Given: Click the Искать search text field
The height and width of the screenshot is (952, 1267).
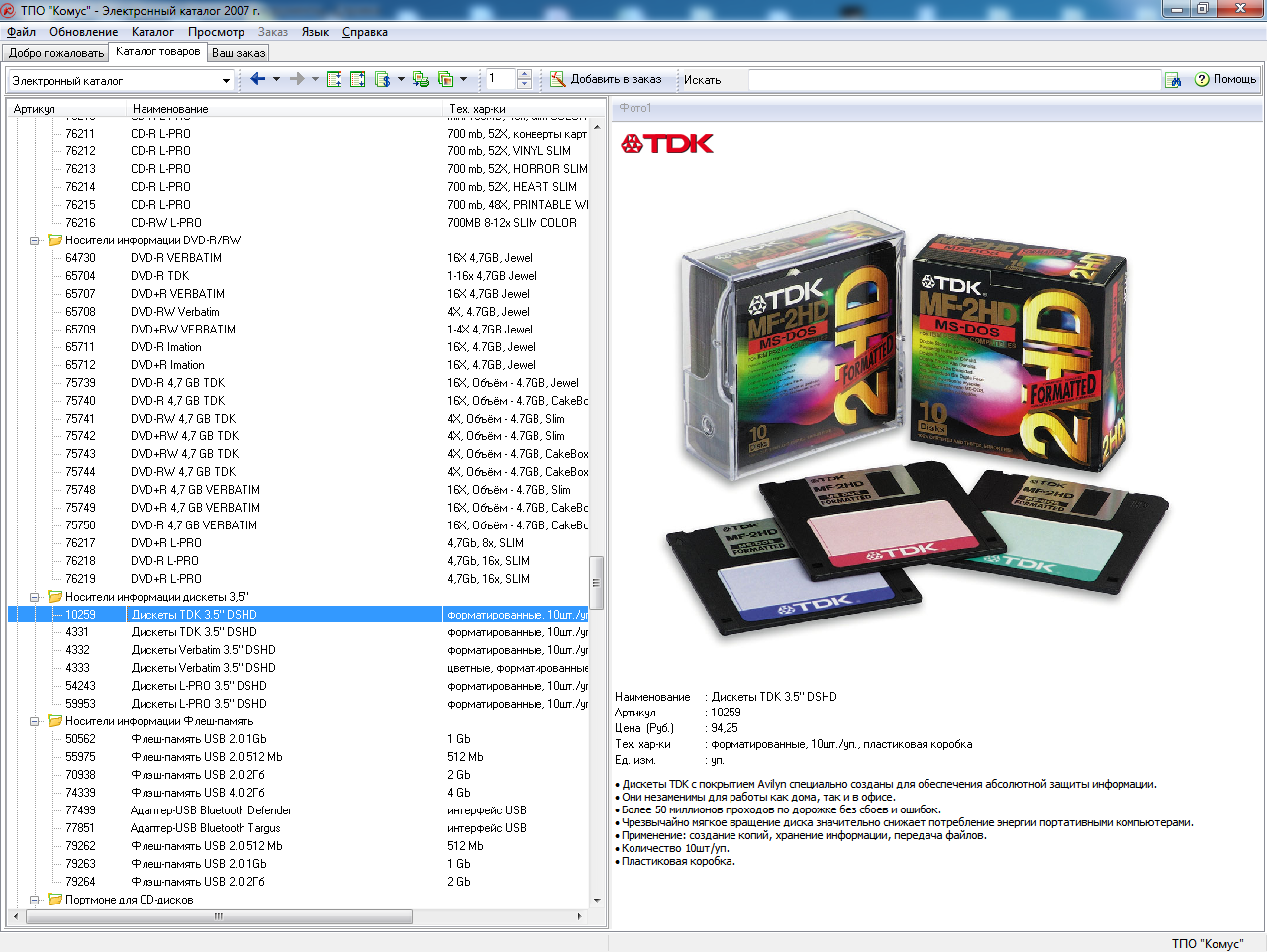Looking at the screenshot, I should (x=954, y=80).
